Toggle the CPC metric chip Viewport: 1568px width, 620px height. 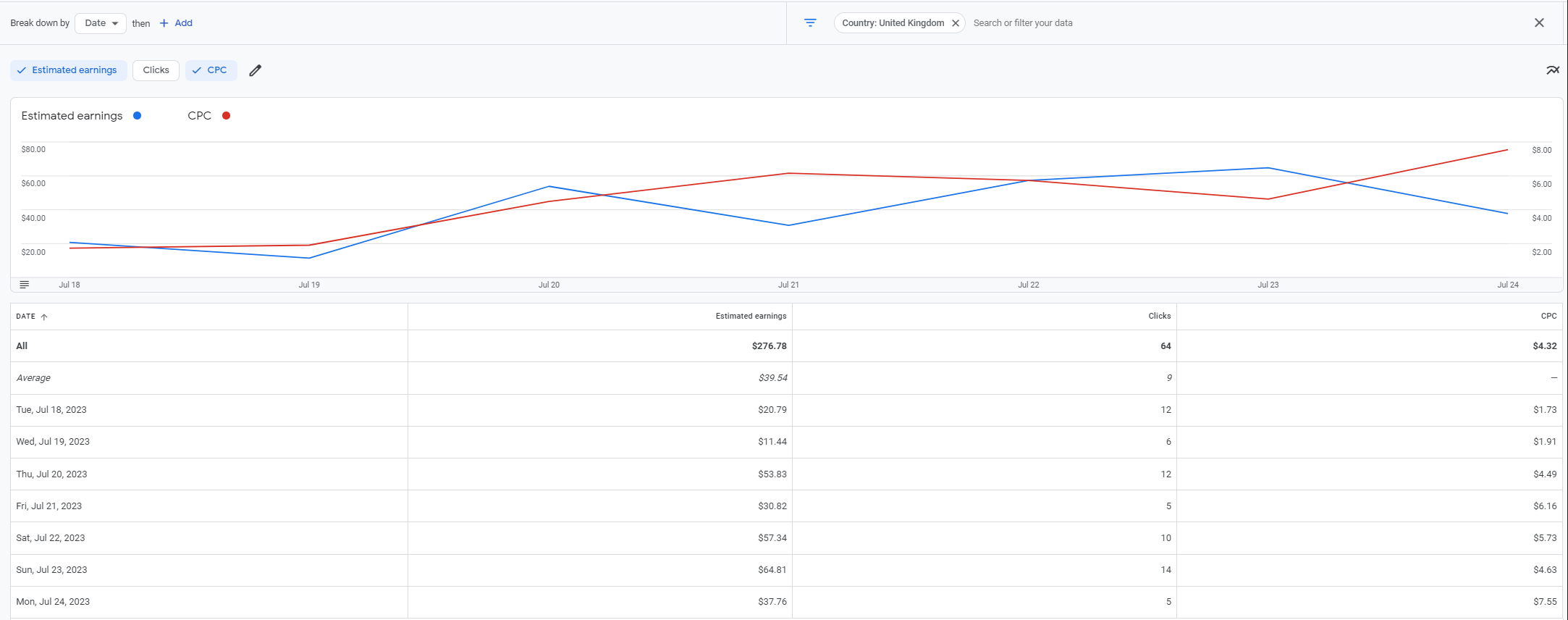click(x=211, y=70)
